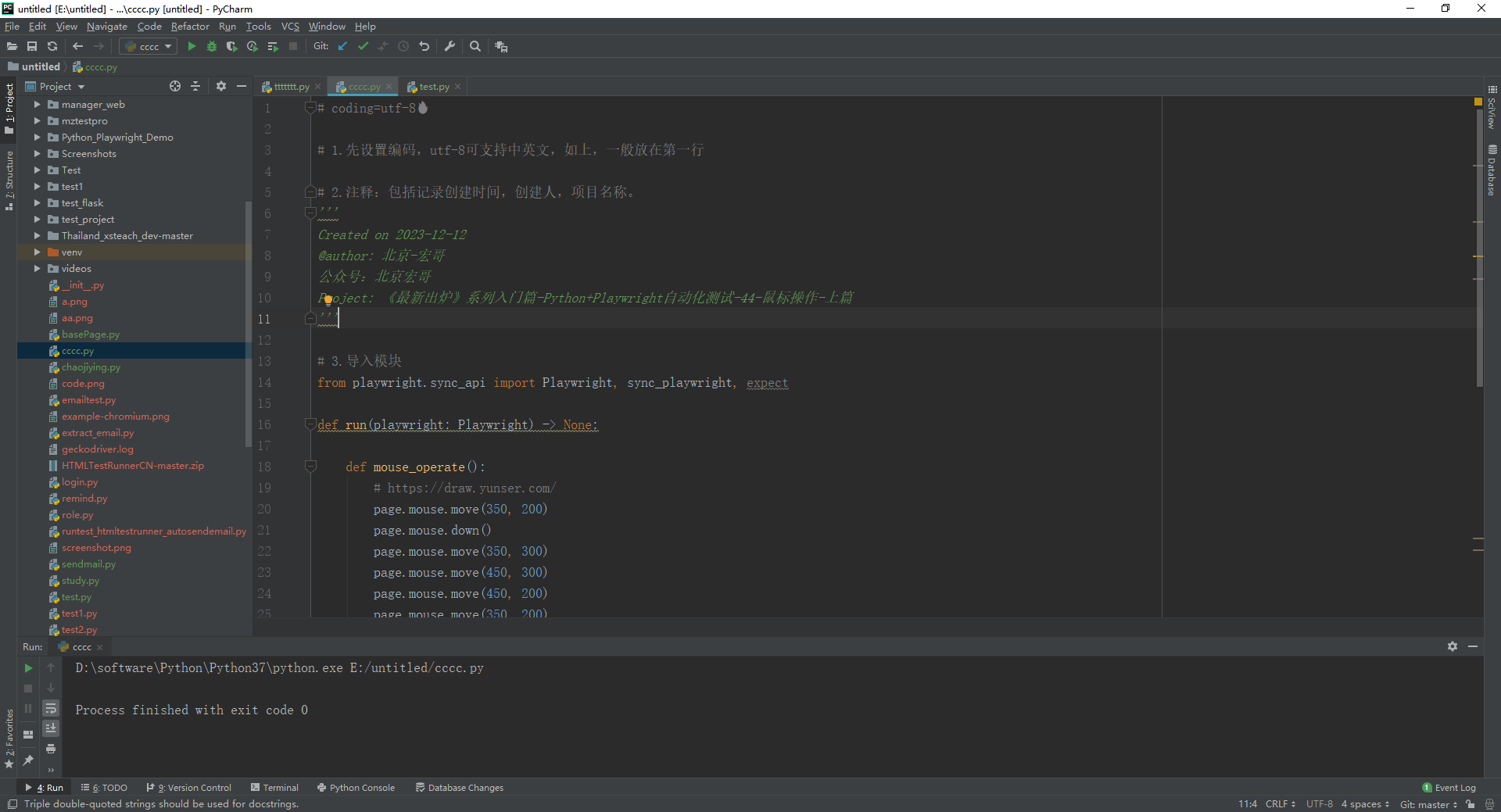1501x812 pixels.
Task: Open Search Everywhere with the magnifier icon
Action: [x=475, y=46]
